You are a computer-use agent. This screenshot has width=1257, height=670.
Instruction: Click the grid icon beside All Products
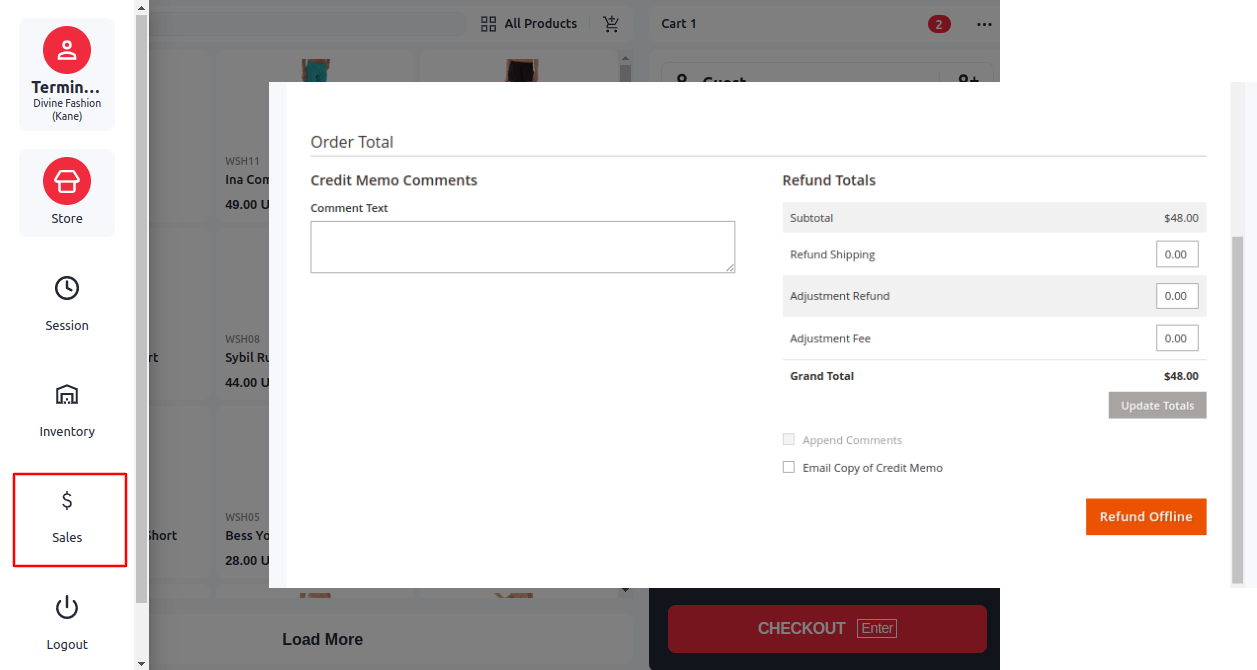point(489,23)
